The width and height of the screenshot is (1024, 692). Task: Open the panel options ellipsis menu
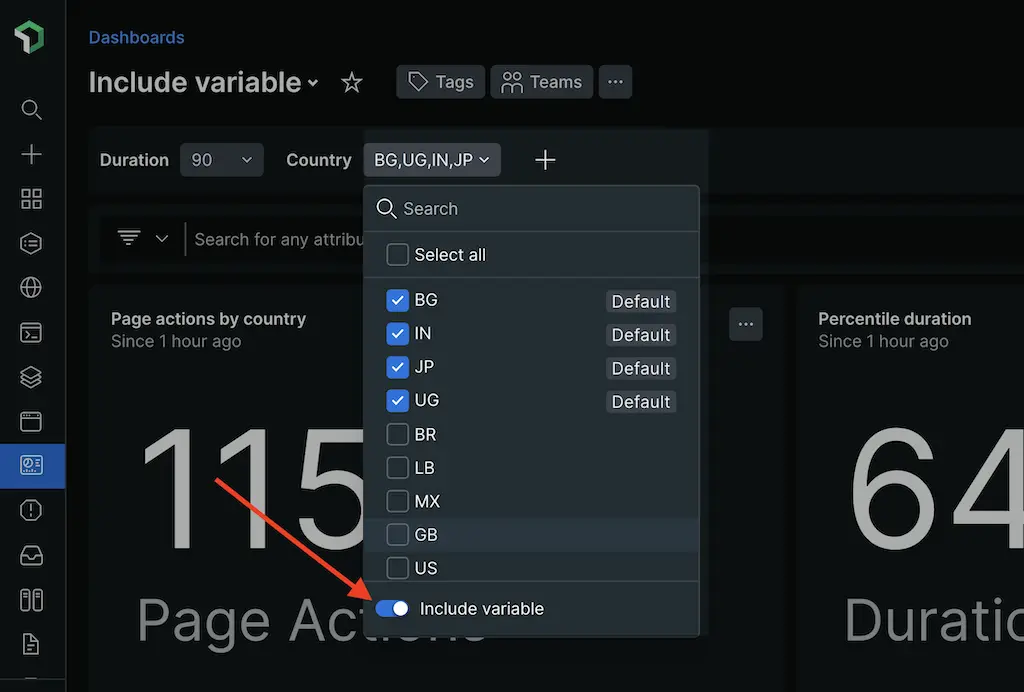coord(746,324)
